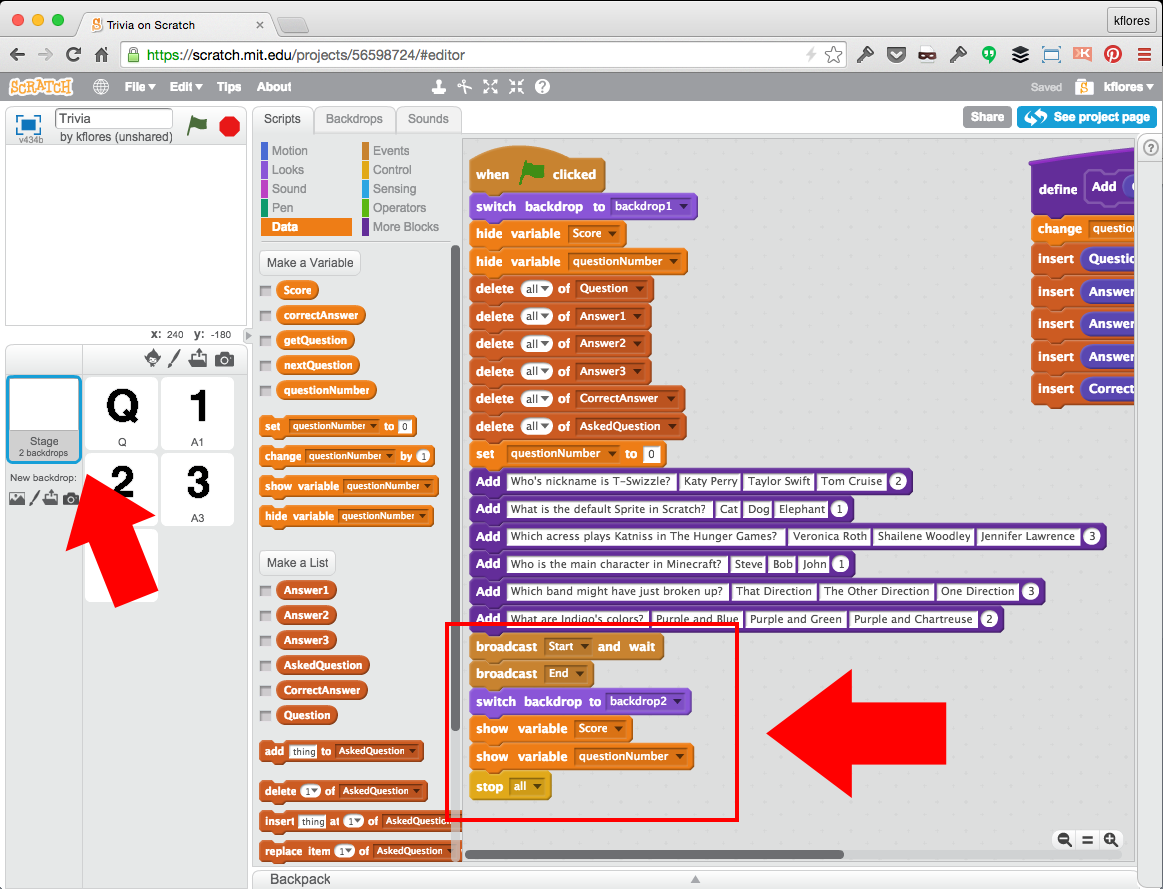Paint new backdrop icon
The height and width of the screenshot is (889, 1163).
tap(34, 498)
